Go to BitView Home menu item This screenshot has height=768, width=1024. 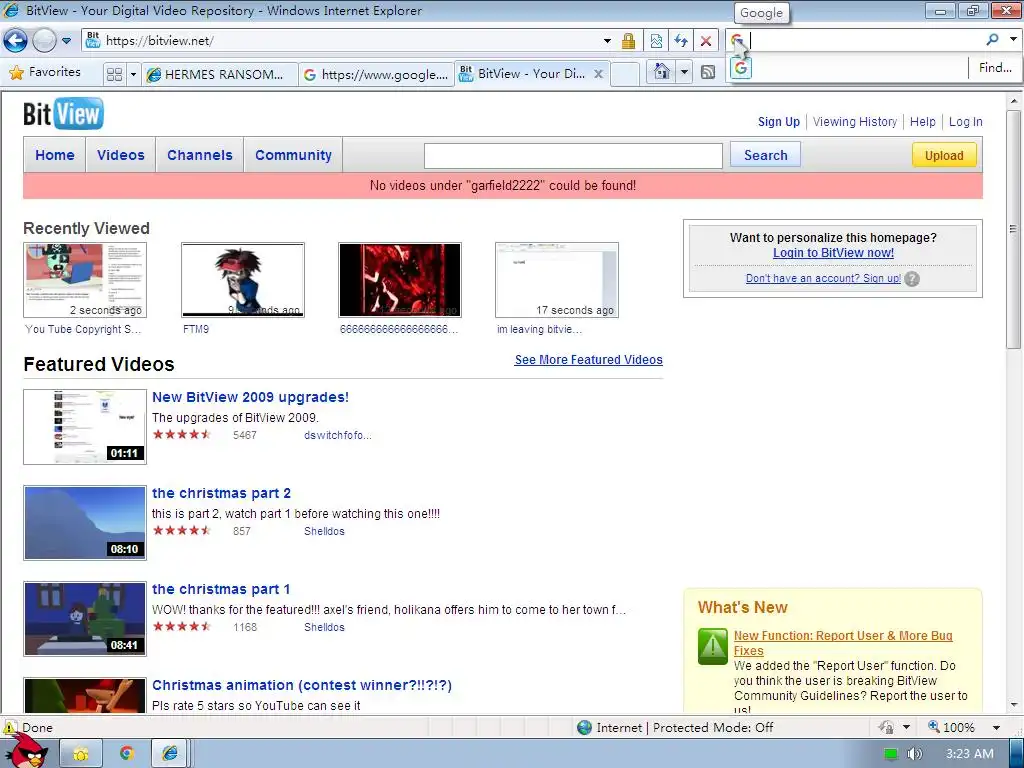55,155
